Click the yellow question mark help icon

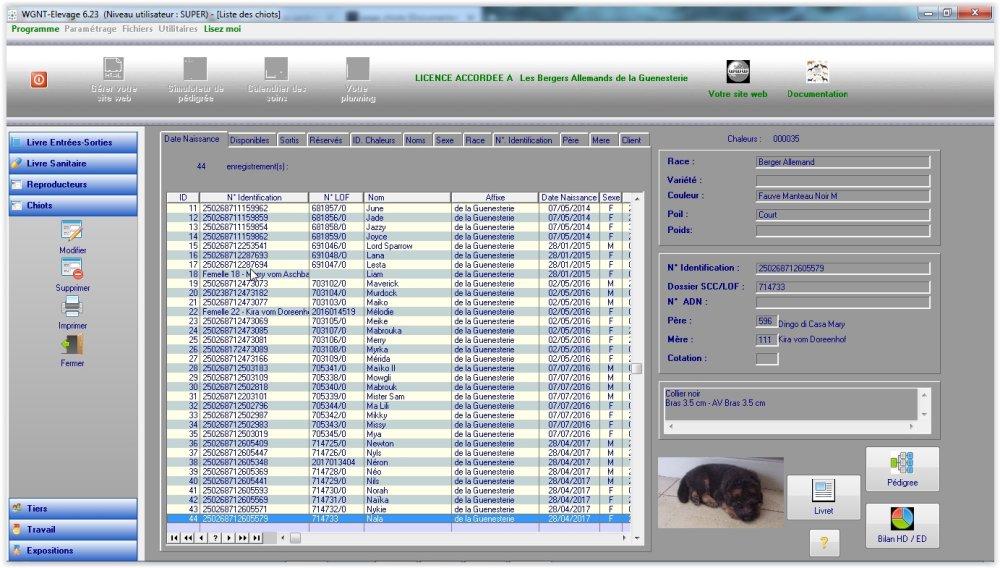[824, 543]
